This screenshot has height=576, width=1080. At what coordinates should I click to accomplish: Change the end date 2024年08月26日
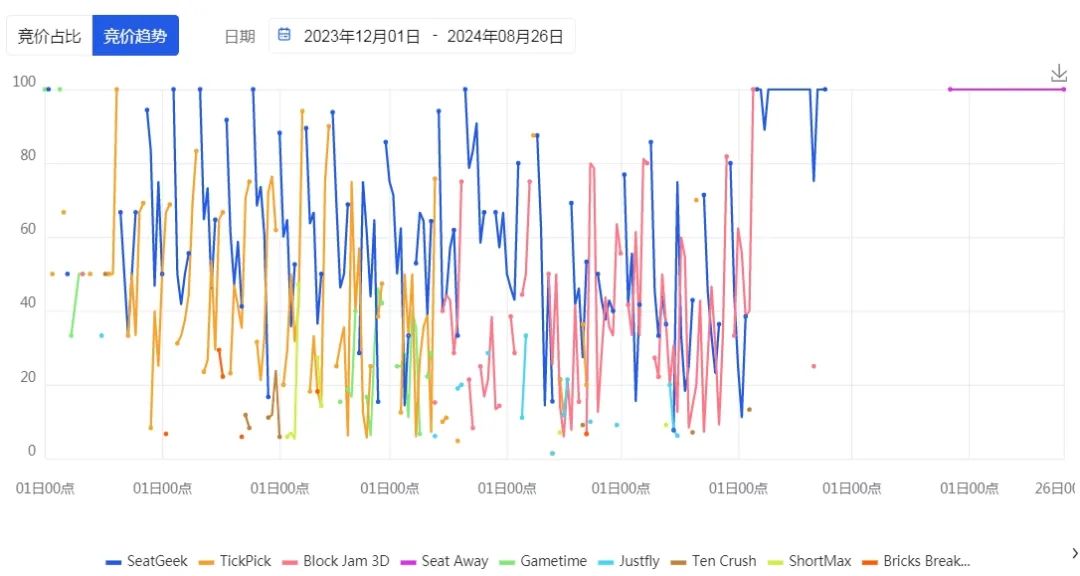click(x=505, y=37)
